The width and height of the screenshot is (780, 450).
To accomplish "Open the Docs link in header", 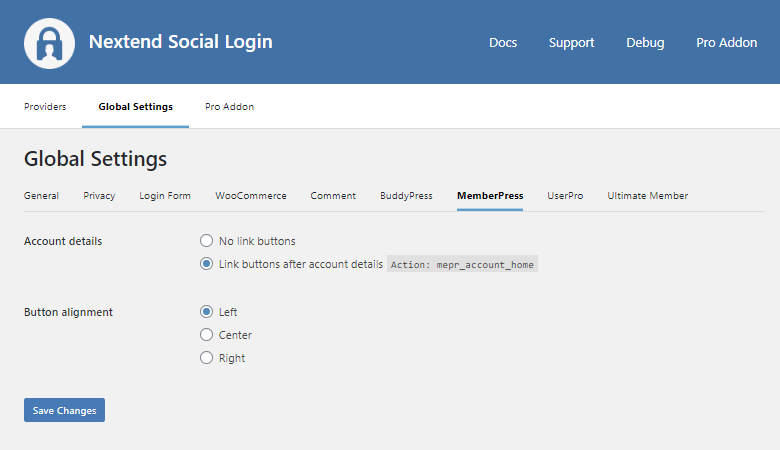I will pos(503,43).
